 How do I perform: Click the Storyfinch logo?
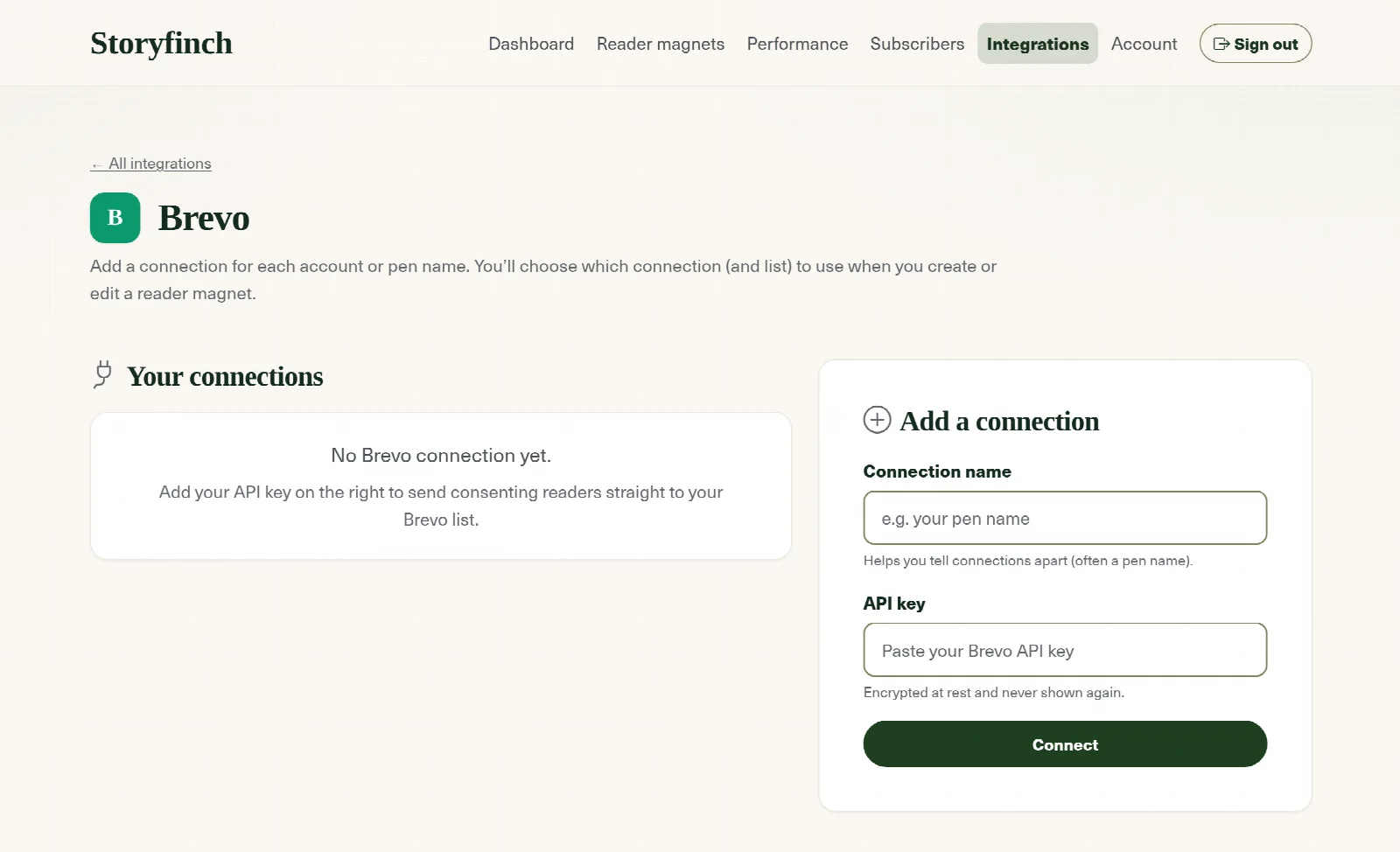[x=161, y=43]
